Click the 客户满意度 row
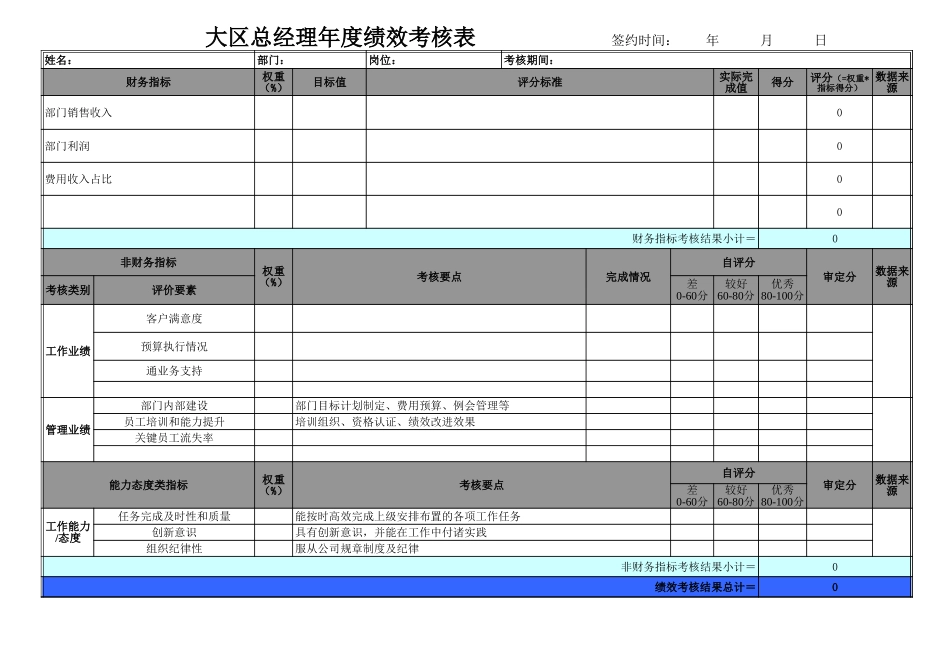This screenshot has height=672, width=950. (x=174, y=319)
